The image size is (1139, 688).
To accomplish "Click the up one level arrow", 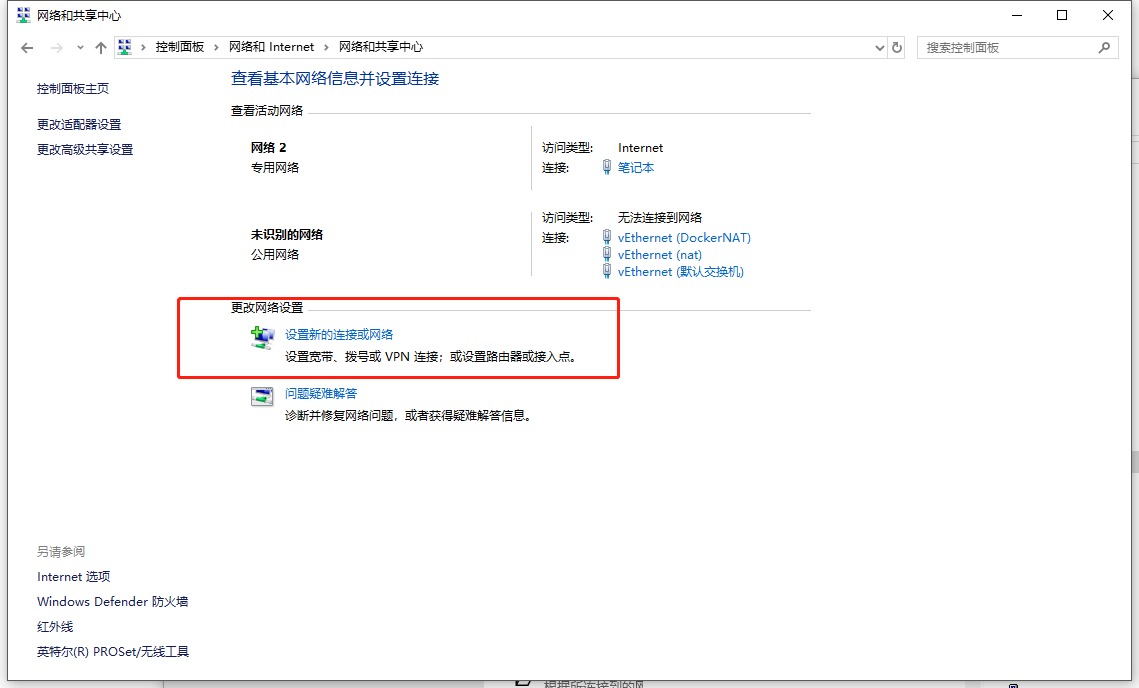I will pos(100,48).
